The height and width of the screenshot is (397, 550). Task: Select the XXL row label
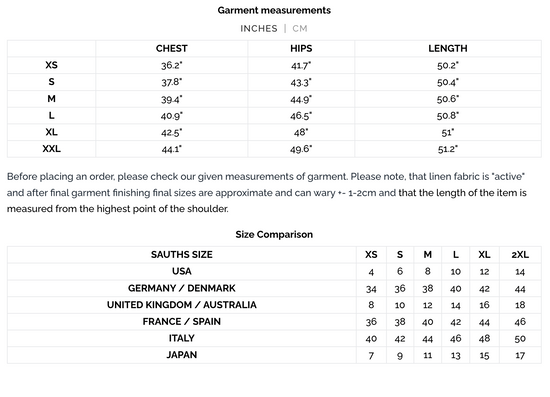coord(51,149)
